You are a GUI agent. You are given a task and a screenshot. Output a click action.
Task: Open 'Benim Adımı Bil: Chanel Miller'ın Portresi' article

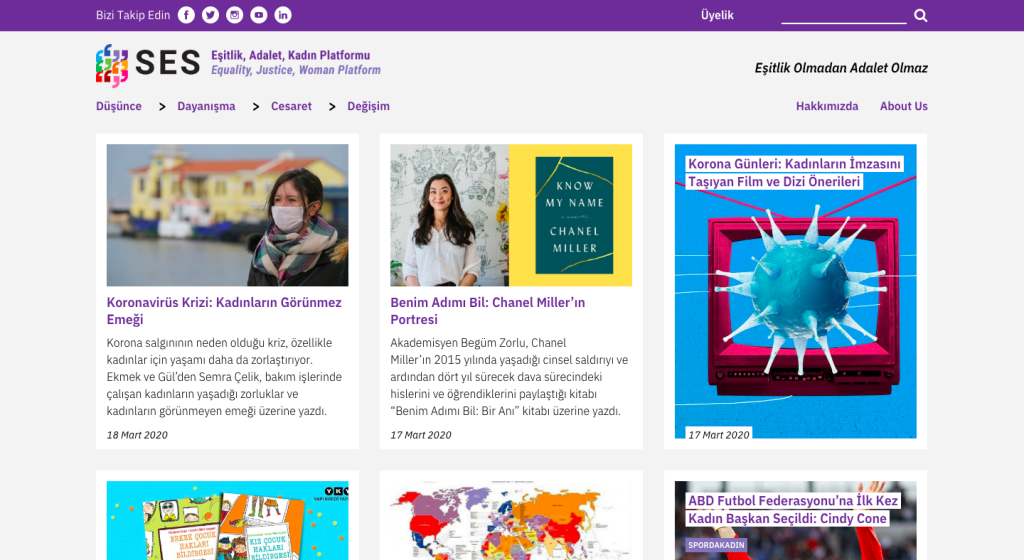coord(488,311)
